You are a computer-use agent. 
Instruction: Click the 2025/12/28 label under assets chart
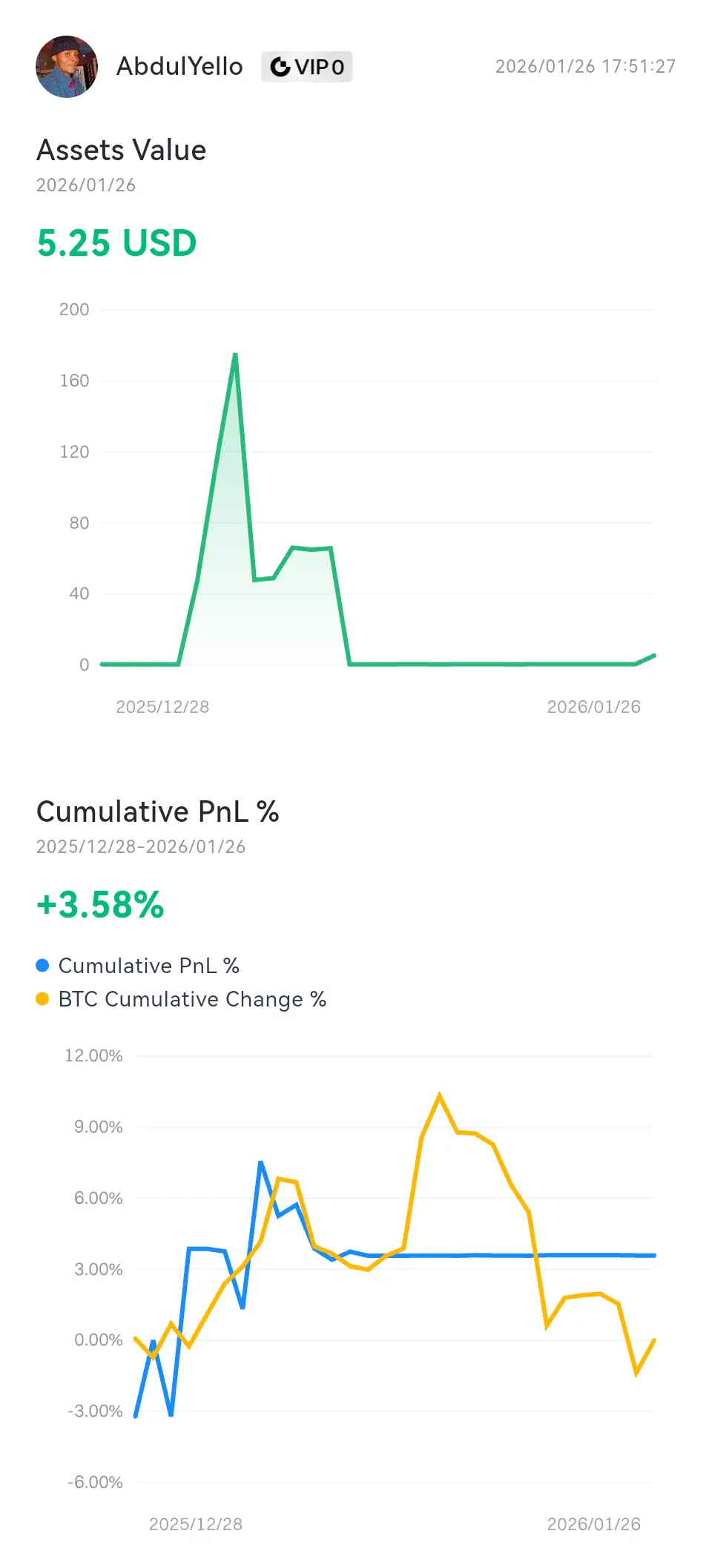tap(162, 707)
